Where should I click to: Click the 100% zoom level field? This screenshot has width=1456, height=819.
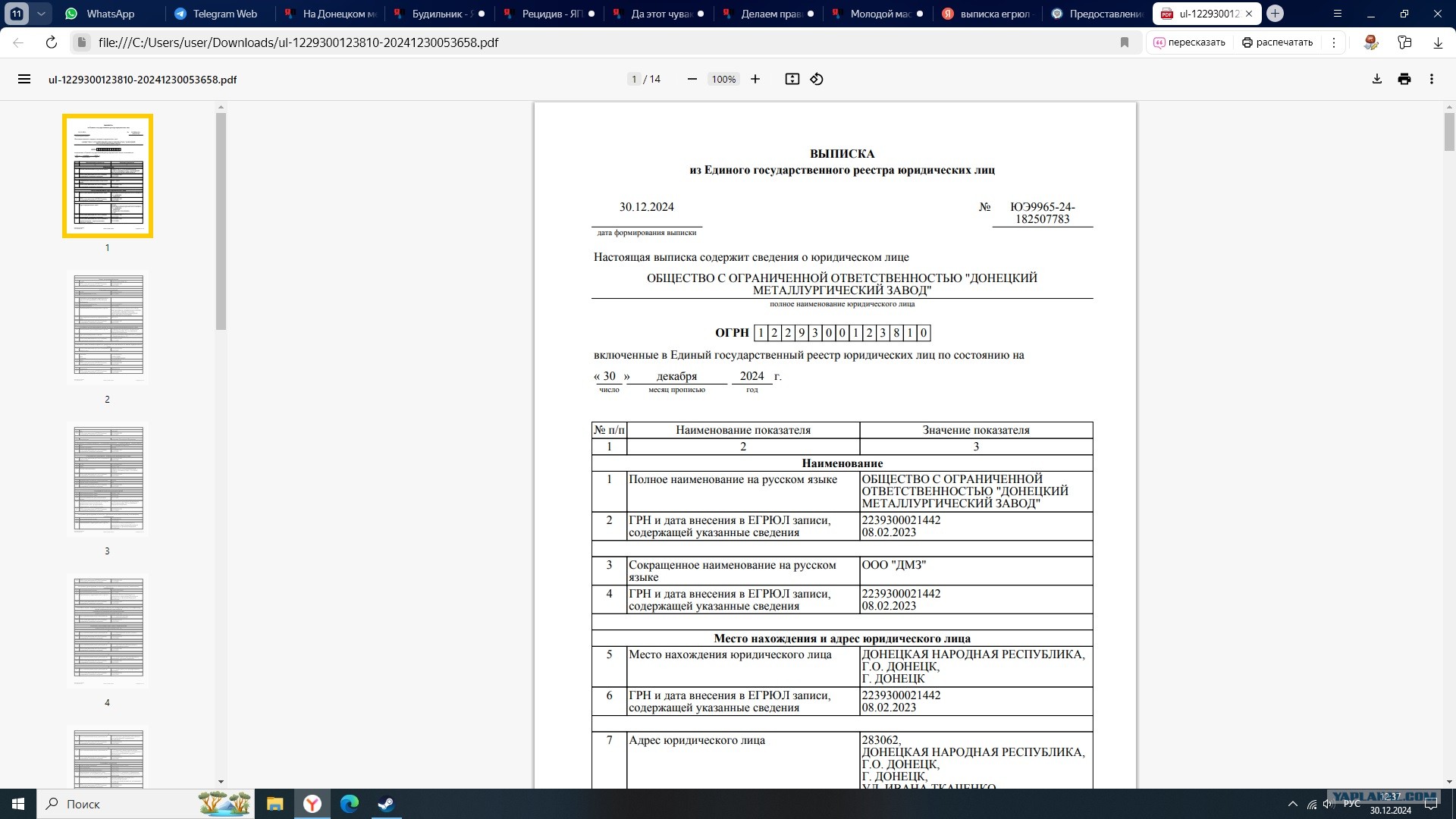[x=723, y=79]
